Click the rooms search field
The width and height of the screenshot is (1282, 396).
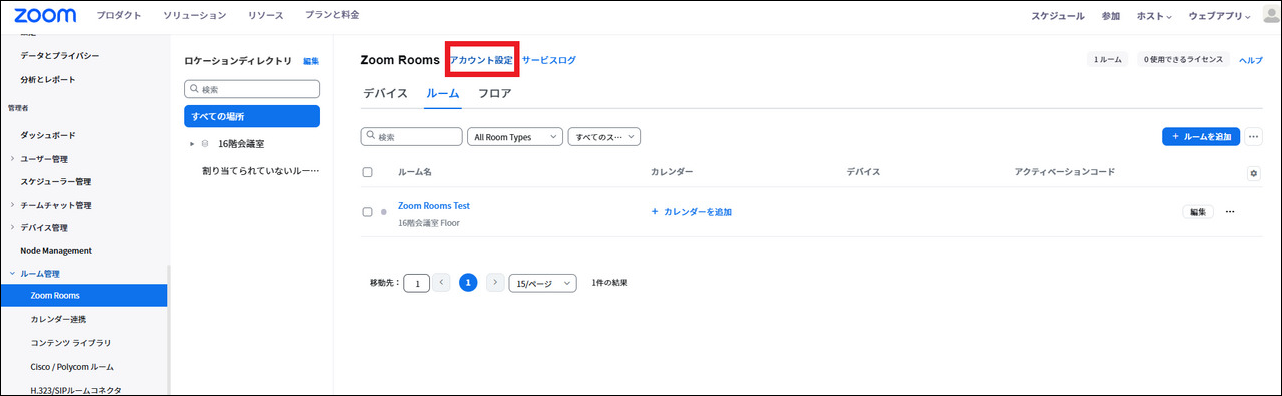coord(411,137)
